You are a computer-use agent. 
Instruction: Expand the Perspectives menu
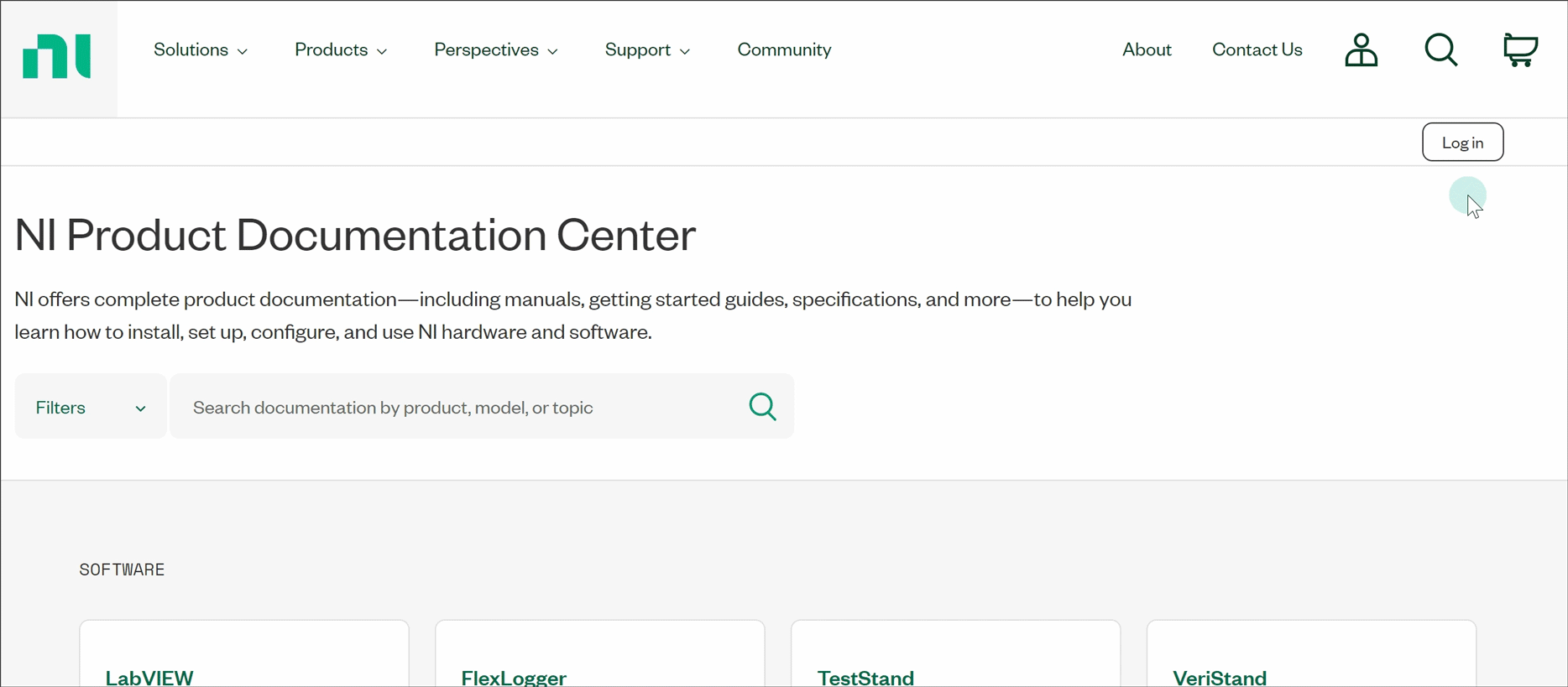tap(496, 49)
